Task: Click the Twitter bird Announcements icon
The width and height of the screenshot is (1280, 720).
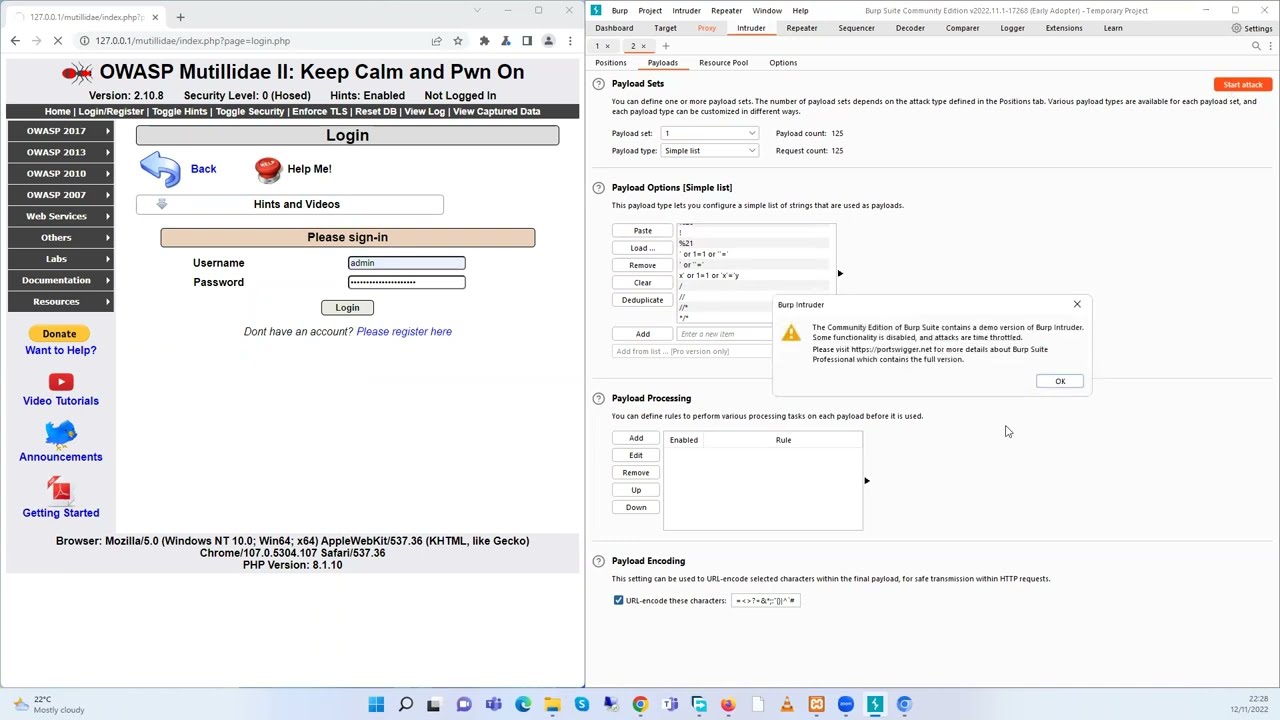Action: click(x=61, y=434)
